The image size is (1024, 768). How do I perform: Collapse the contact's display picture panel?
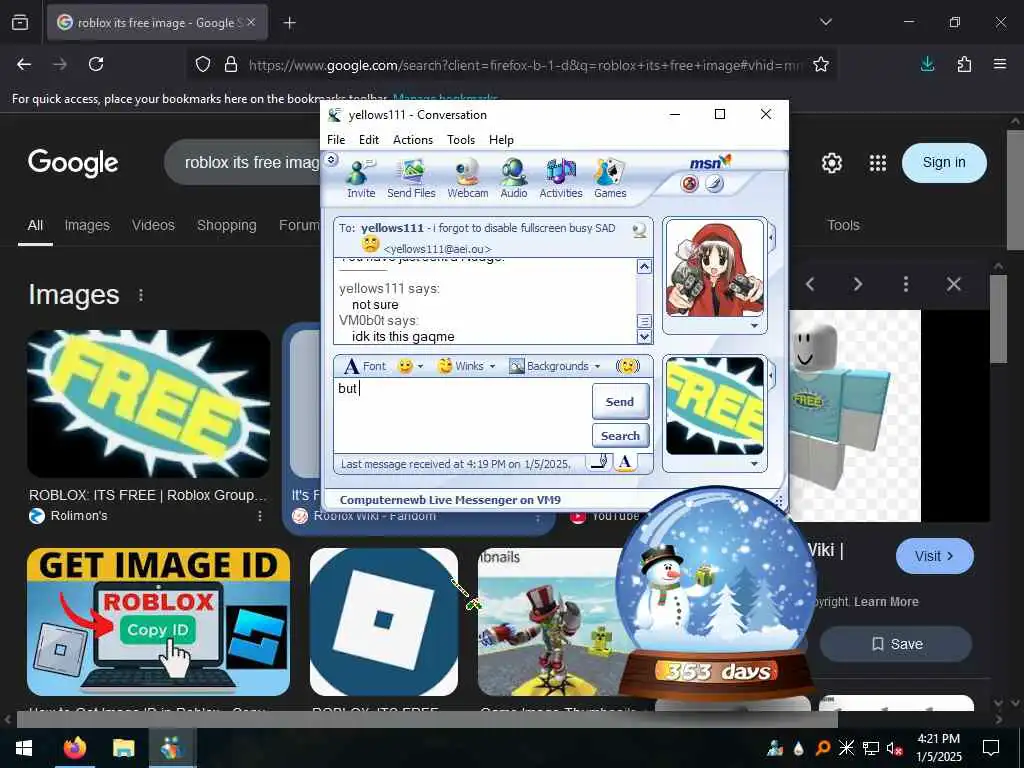(x=771, y=236)
